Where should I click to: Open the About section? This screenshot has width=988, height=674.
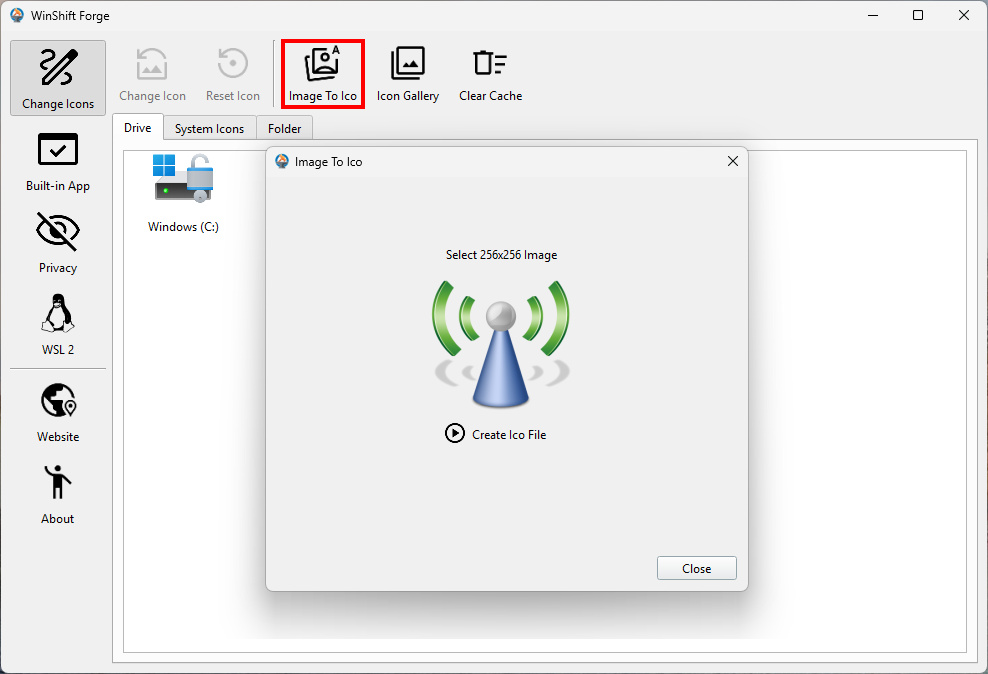tap(58, 494)
